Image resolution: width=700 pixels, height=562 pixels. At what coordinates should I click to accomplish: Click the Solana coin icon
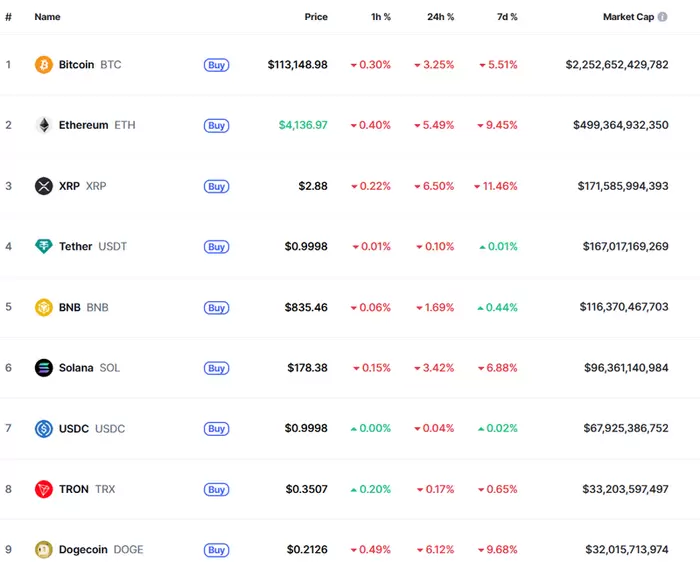44,368
